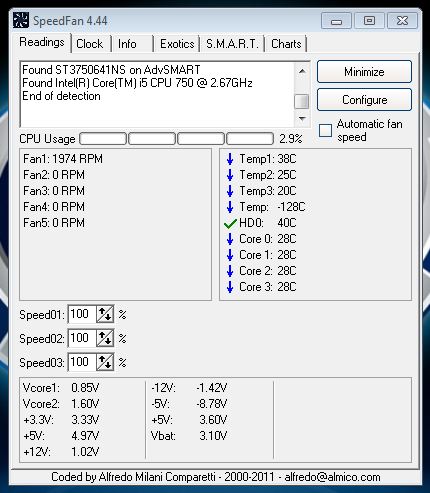Image resolution: width=430 pixels, height=493 pixels.
Task: Open the S.M.A.R.T. tab
Action: click(x=232, y=44)
